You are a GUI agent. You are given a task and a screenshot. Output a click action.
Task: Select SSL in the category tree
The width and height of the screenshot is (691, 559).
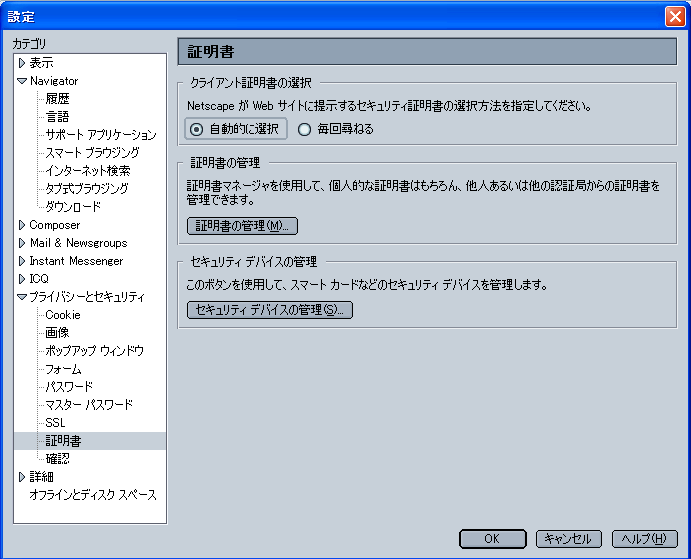pyautogui.click(x=55, y=423)
